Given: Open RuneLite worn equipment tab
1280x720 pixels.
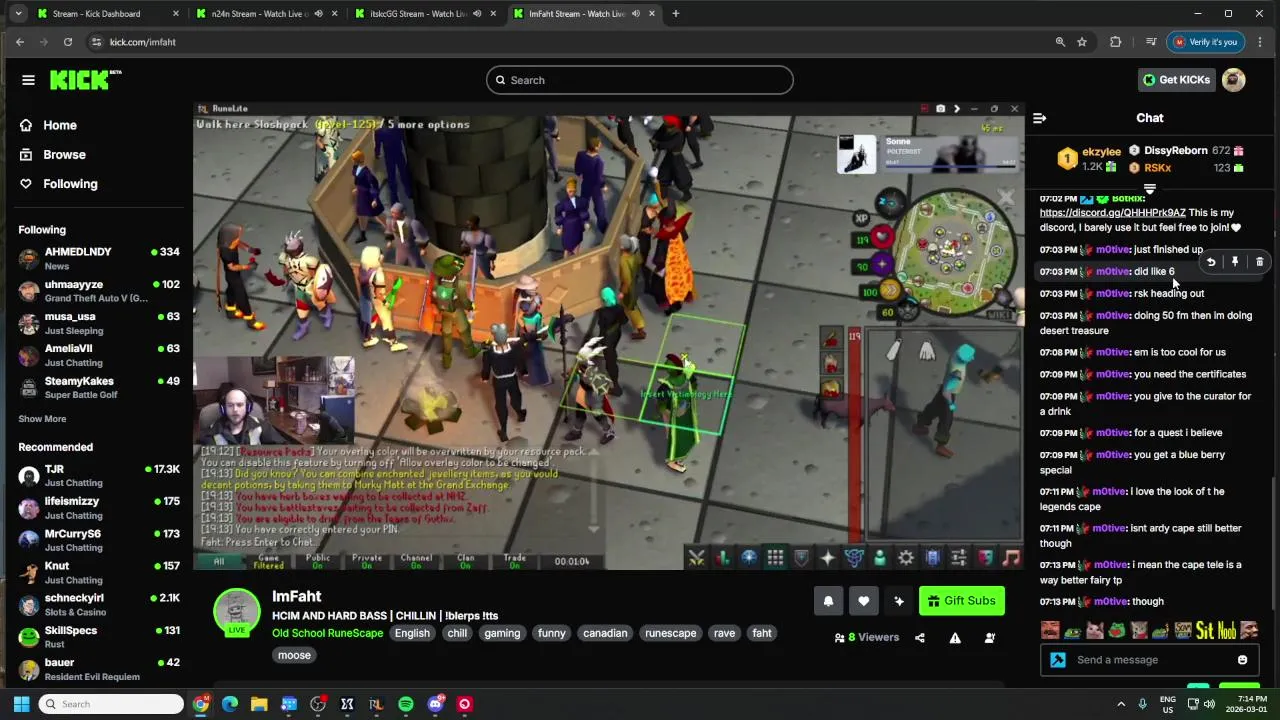Looking at the screenshot, I should coord(801,558).
